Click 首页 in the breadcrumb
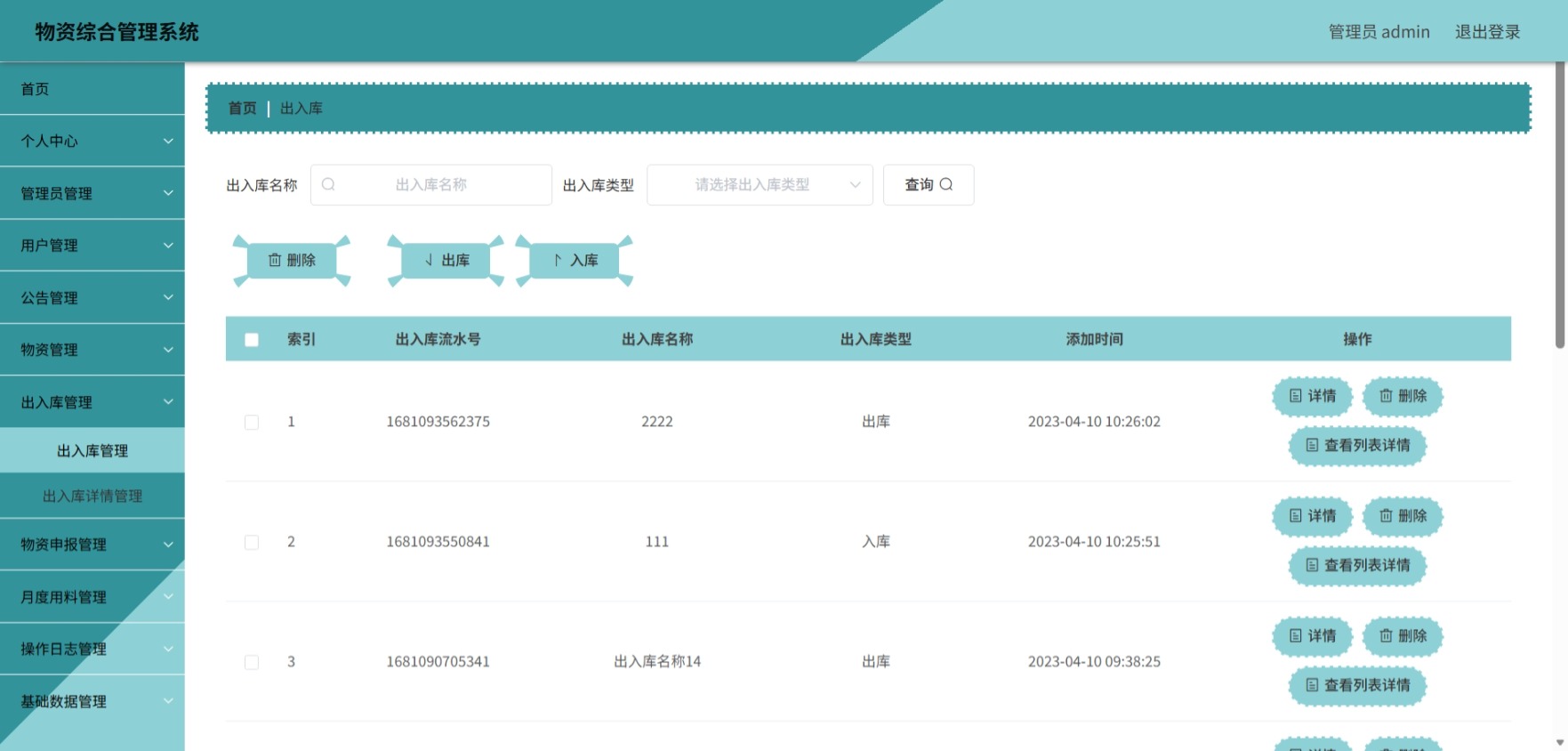 pyautogui.click(x=242, y=108)
